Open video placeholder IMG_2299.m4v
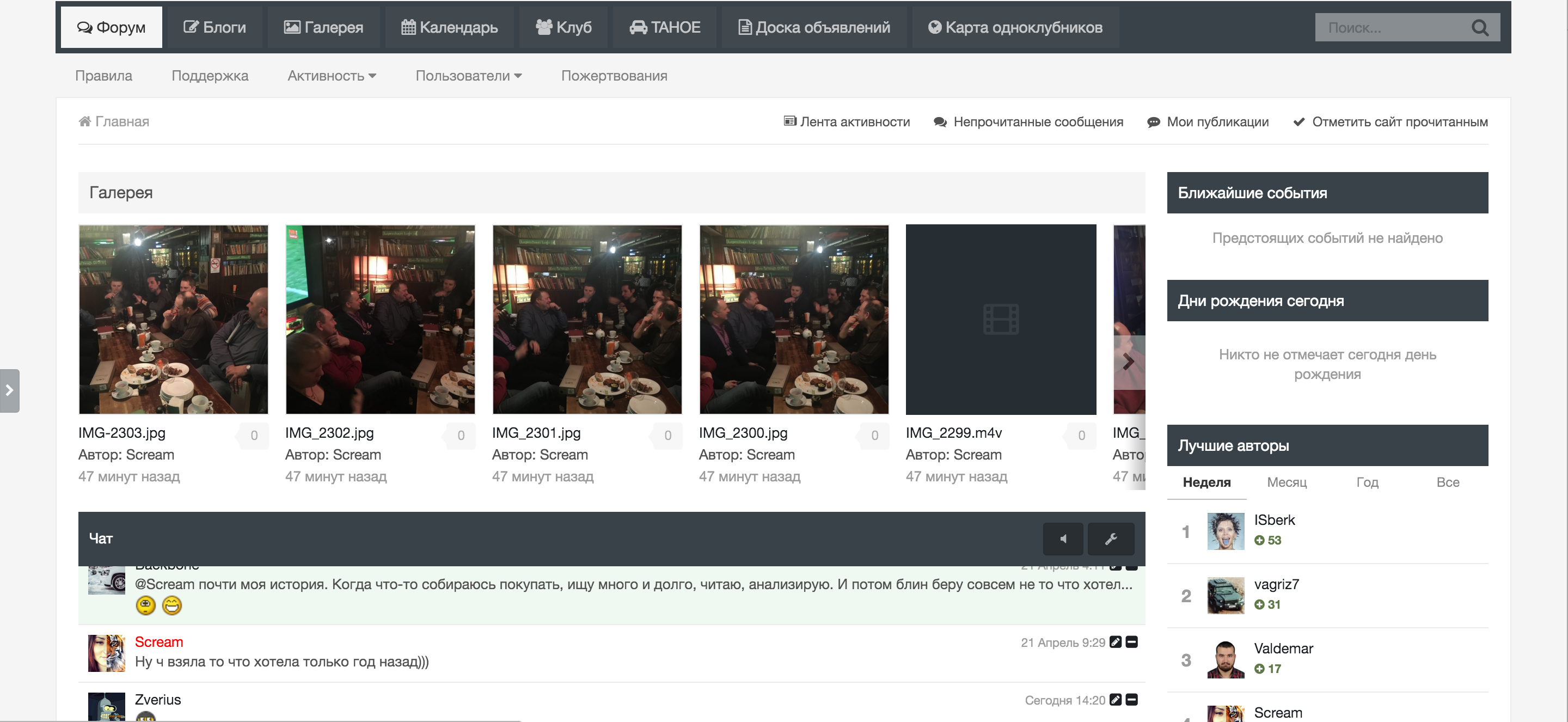This screenshot has height=722, width=1568. 1001,320
